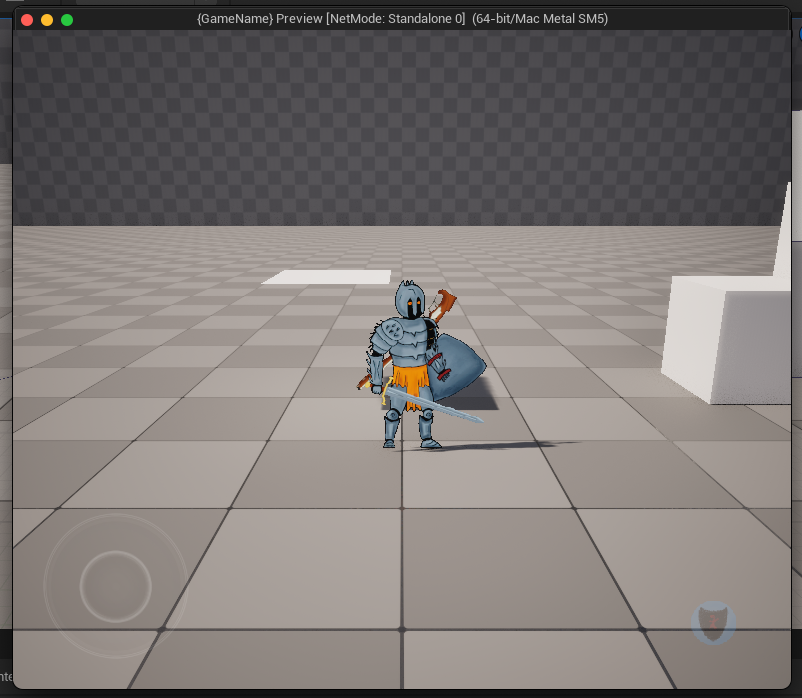Maximize the preview with green button
The image size is (802, 698).
tap(67, 20)
